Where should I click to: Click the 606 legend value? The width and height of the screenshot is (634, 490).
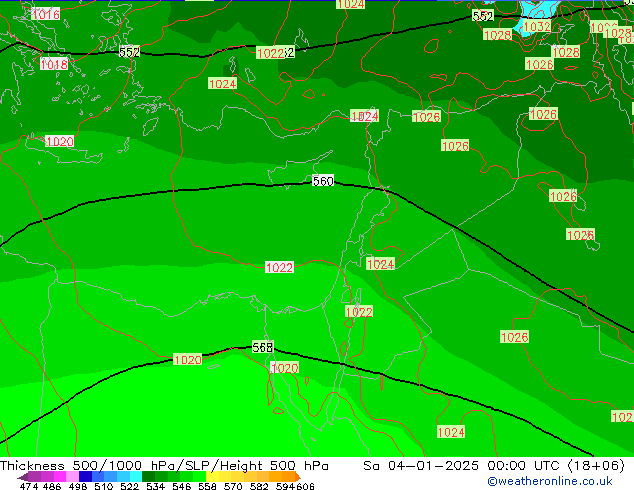[x=304, y=486]
